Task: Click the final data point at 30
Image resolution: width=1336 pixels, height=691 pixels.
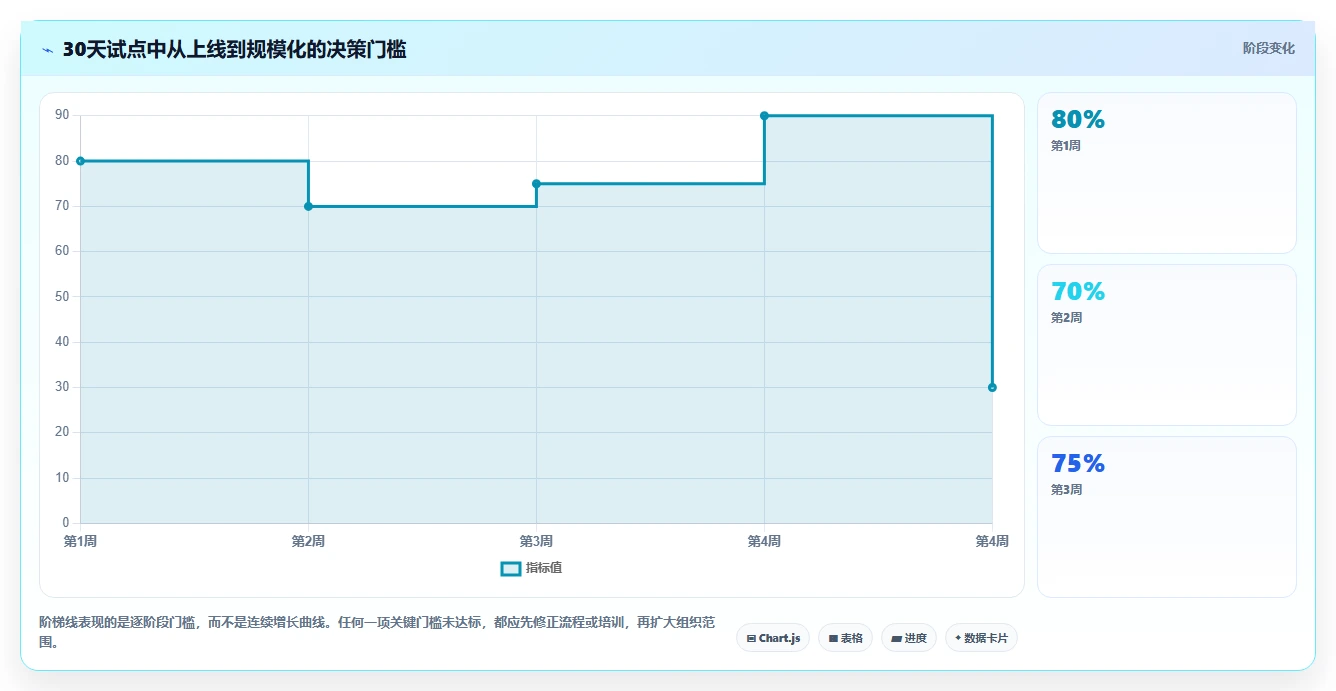Action: [x=992, y=387]
